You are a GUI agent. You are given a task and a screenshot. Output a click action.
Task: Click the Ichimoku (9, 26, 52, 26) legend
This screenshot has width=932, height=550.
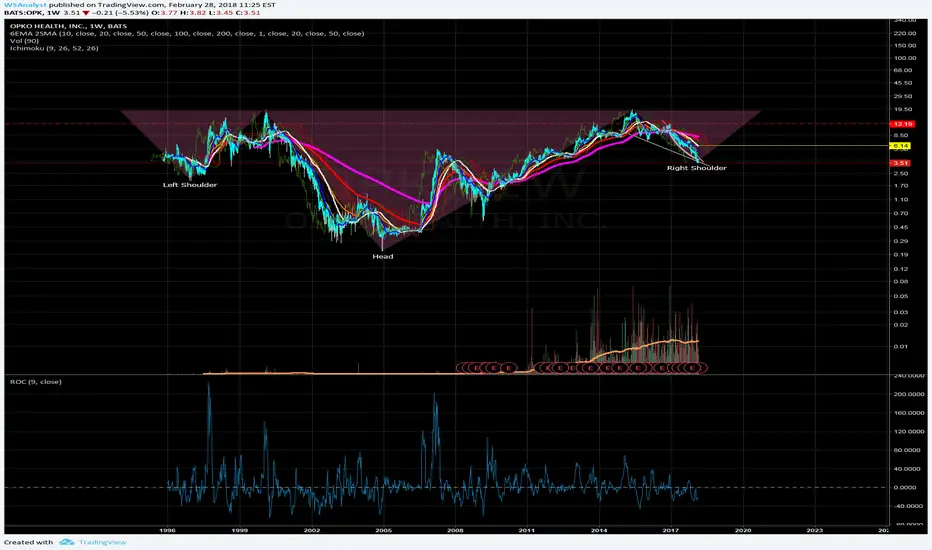54,48
